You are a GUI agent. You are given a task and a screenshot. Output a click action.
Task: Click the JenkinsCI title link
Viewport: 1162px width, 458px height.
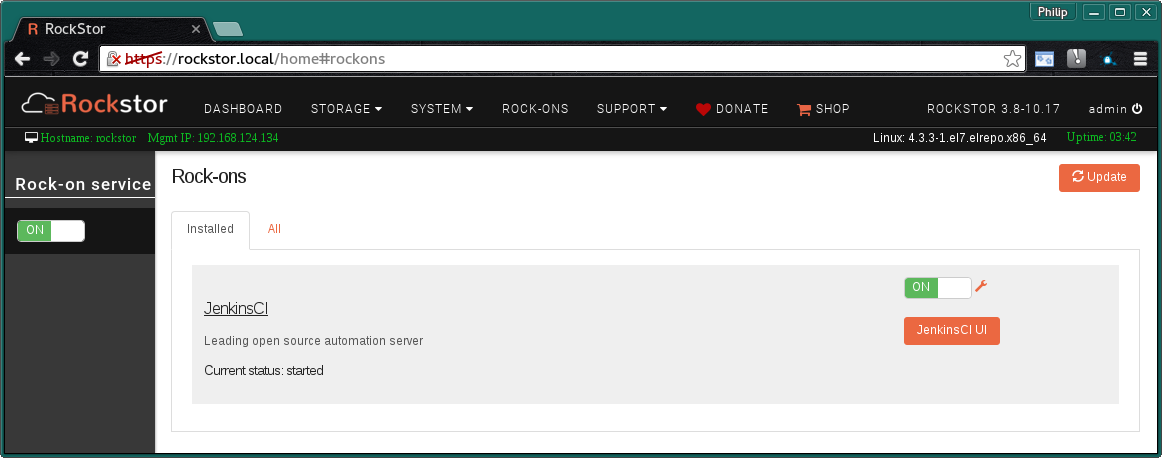236,309
